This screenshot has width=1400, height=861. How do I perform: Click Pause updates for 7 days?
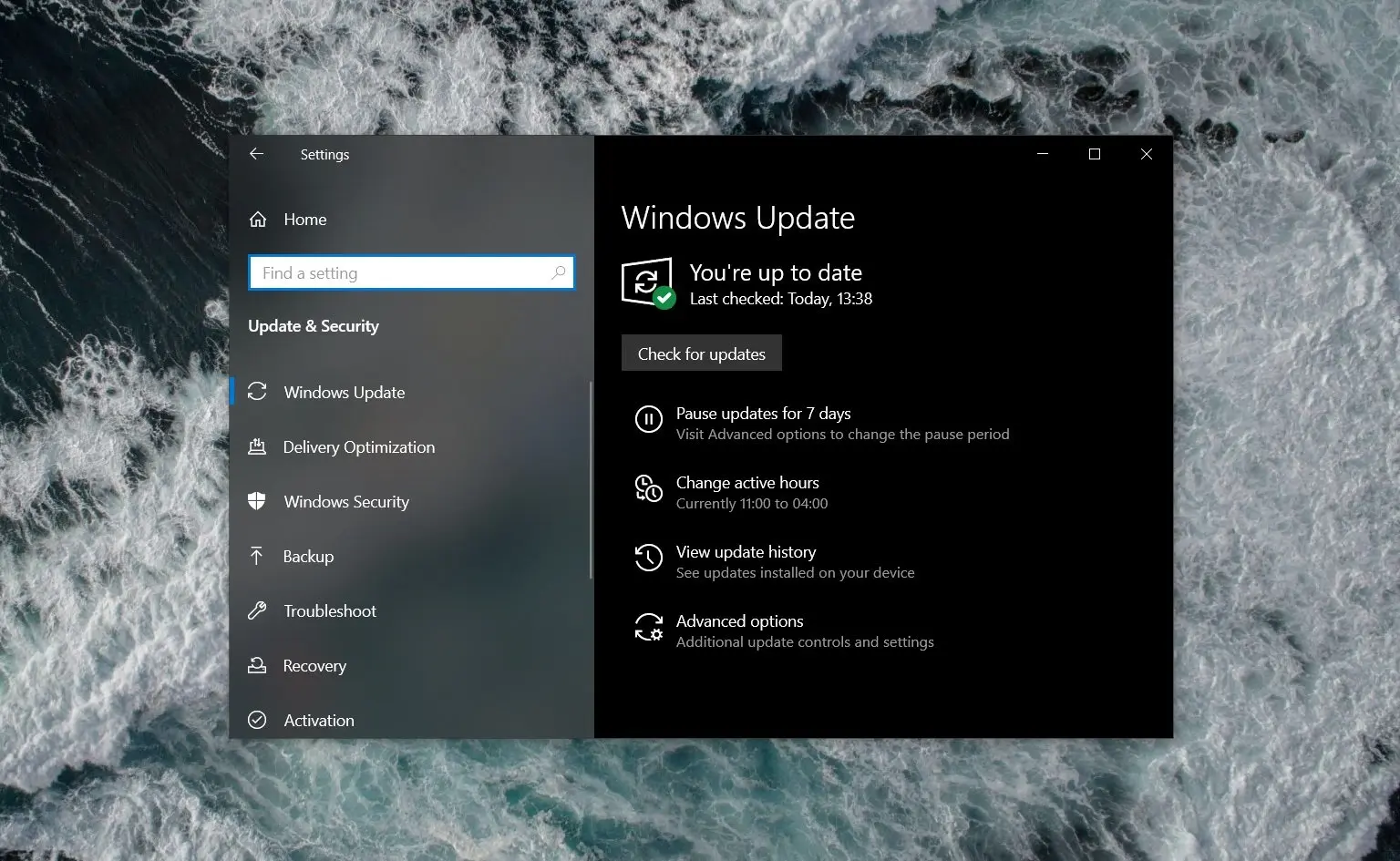point(763,414)
